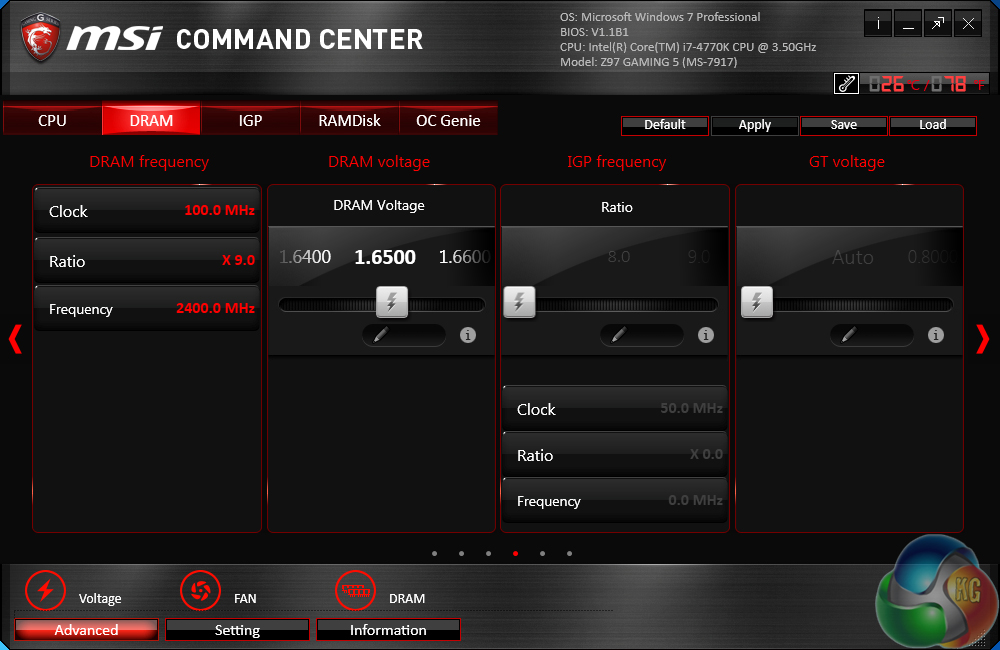The height and width of the screenshot is (650, 1000).
Task: Go to previous page with left arrow
Action: pyautogui.click(x=15, y=339)
